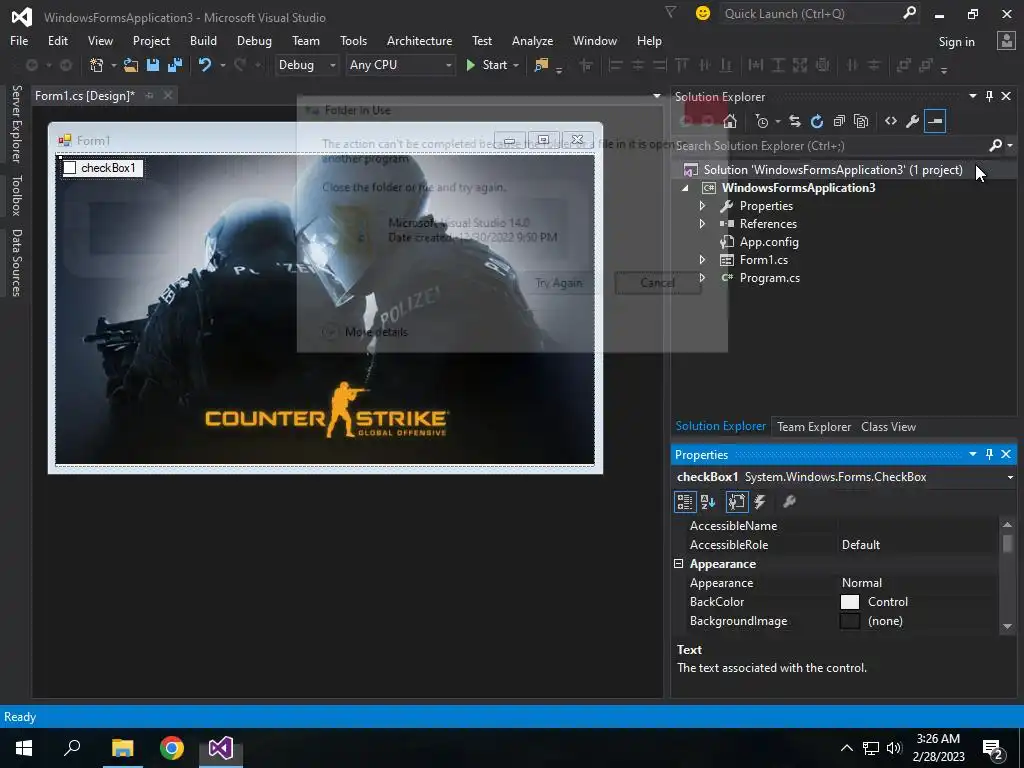This screenshot has width=1024, height=768.
Task: Click the Refresh icon in Solution Explorer
Action: (817, 121)
